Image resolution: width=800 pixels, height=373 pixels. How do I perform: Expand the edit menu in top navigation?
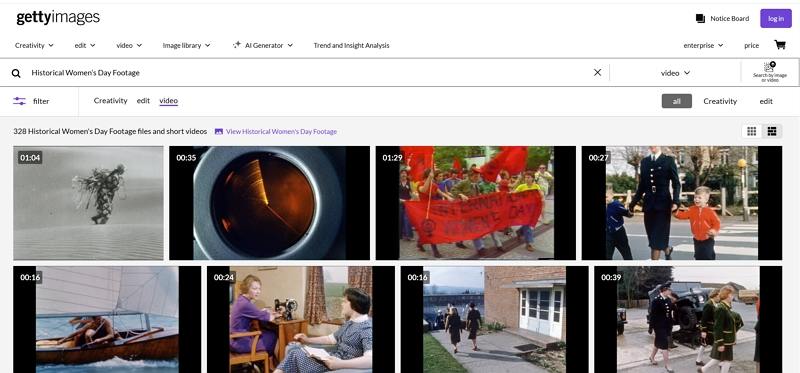[85, 45]
